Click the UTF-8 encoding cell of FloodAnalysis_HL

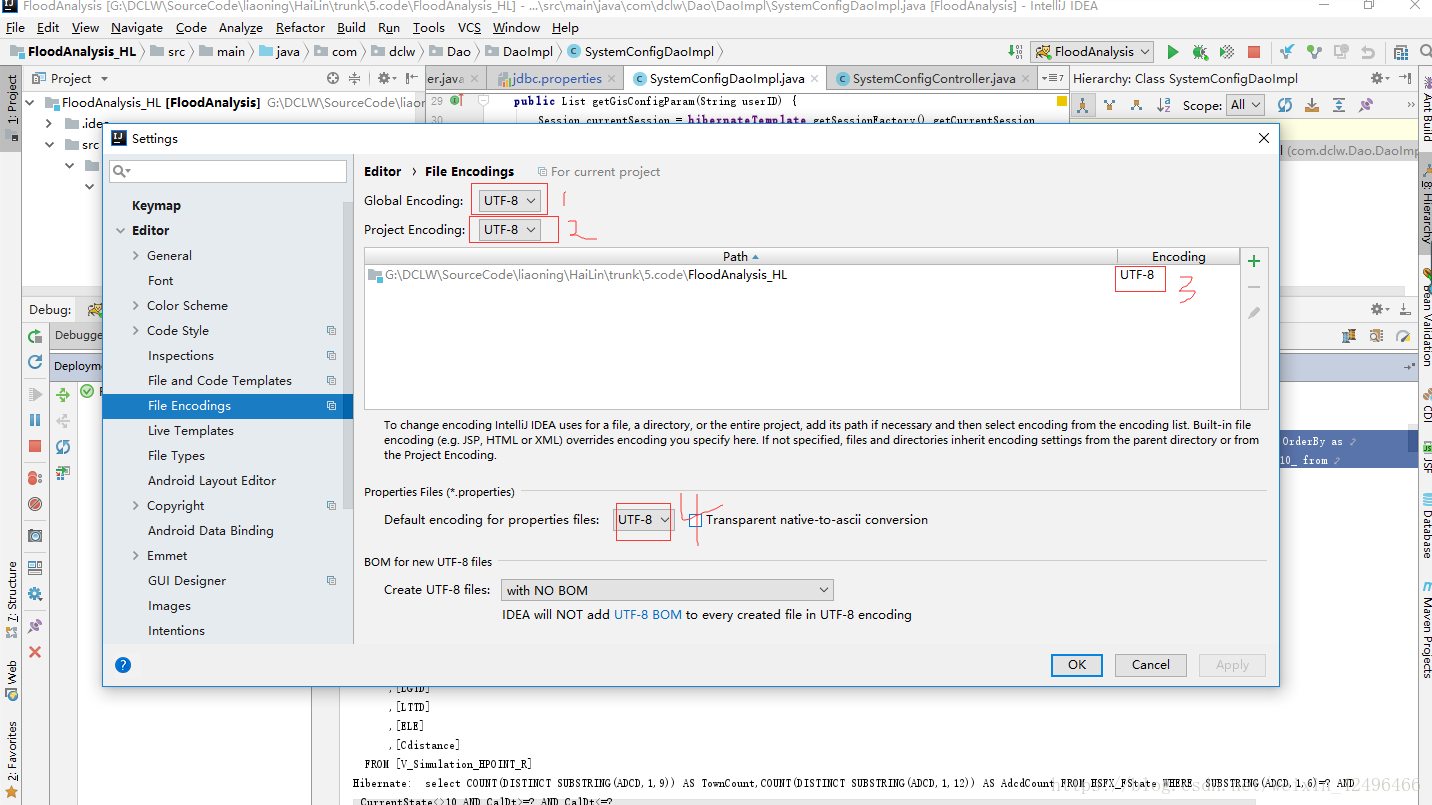coord(1137,275)
